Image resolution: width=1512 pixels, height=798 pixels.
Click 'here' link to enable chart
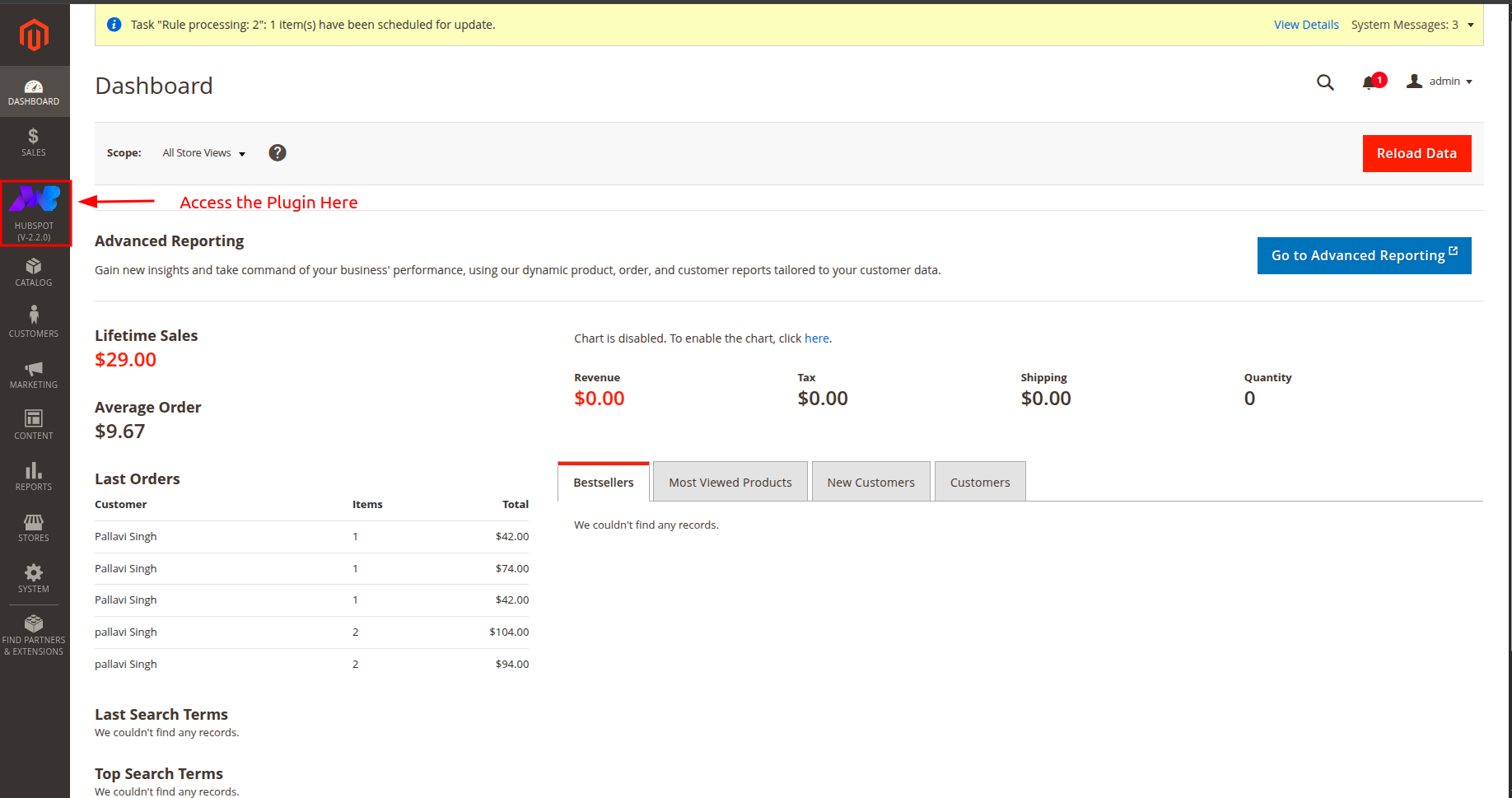tap(816, 338)
